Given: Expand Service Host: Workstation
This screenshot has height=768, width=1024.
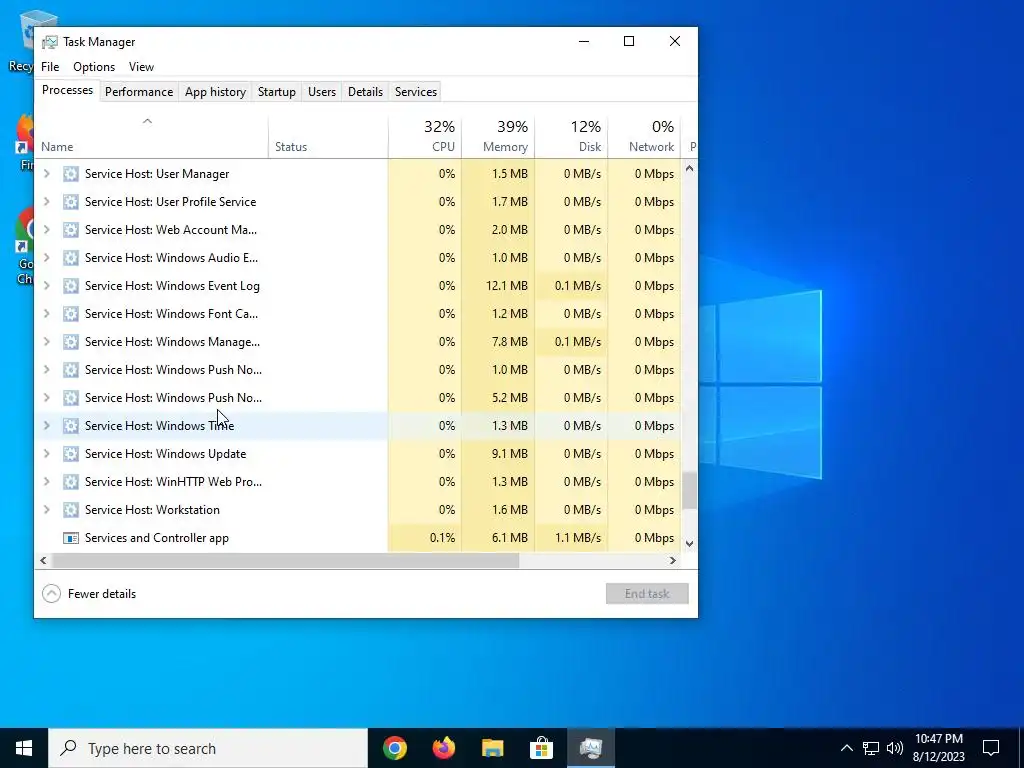Looking at the screenshot, I should click(46, 510).
